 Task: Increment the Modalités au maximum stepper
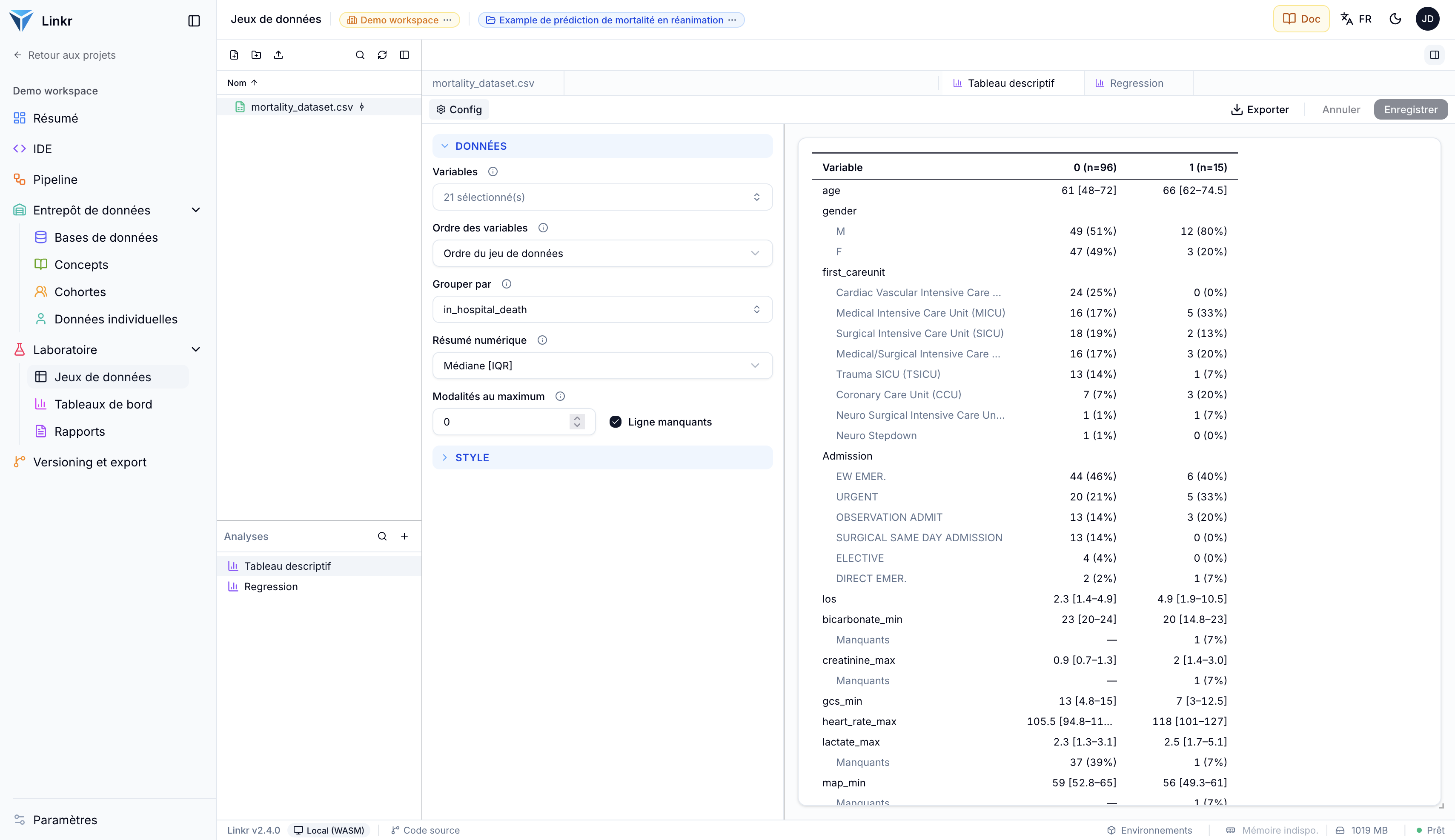576,418
